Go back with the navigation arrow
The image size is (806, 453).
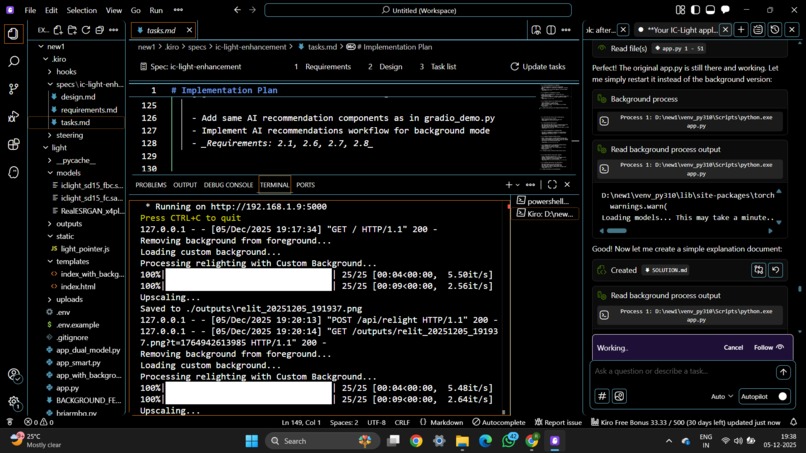[237, 10]
